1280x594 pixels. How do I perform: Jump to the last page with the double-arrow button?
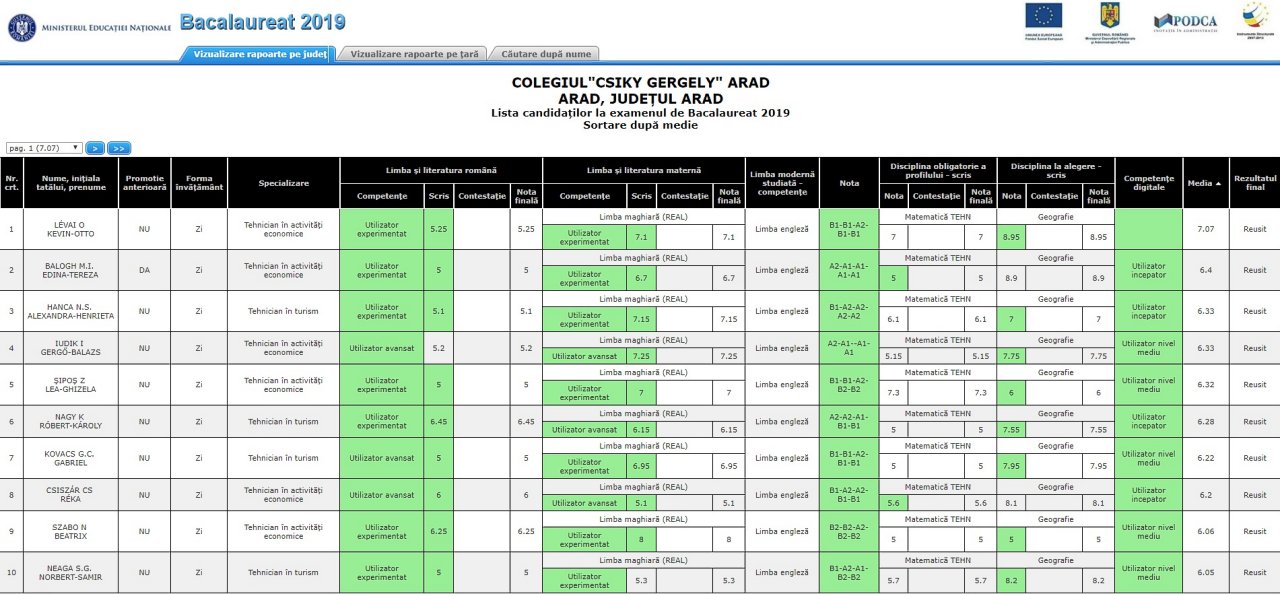point(119,148)
